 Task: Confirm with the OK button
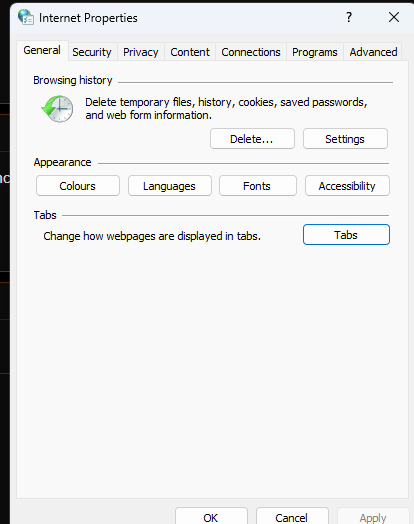click(211, 517)
